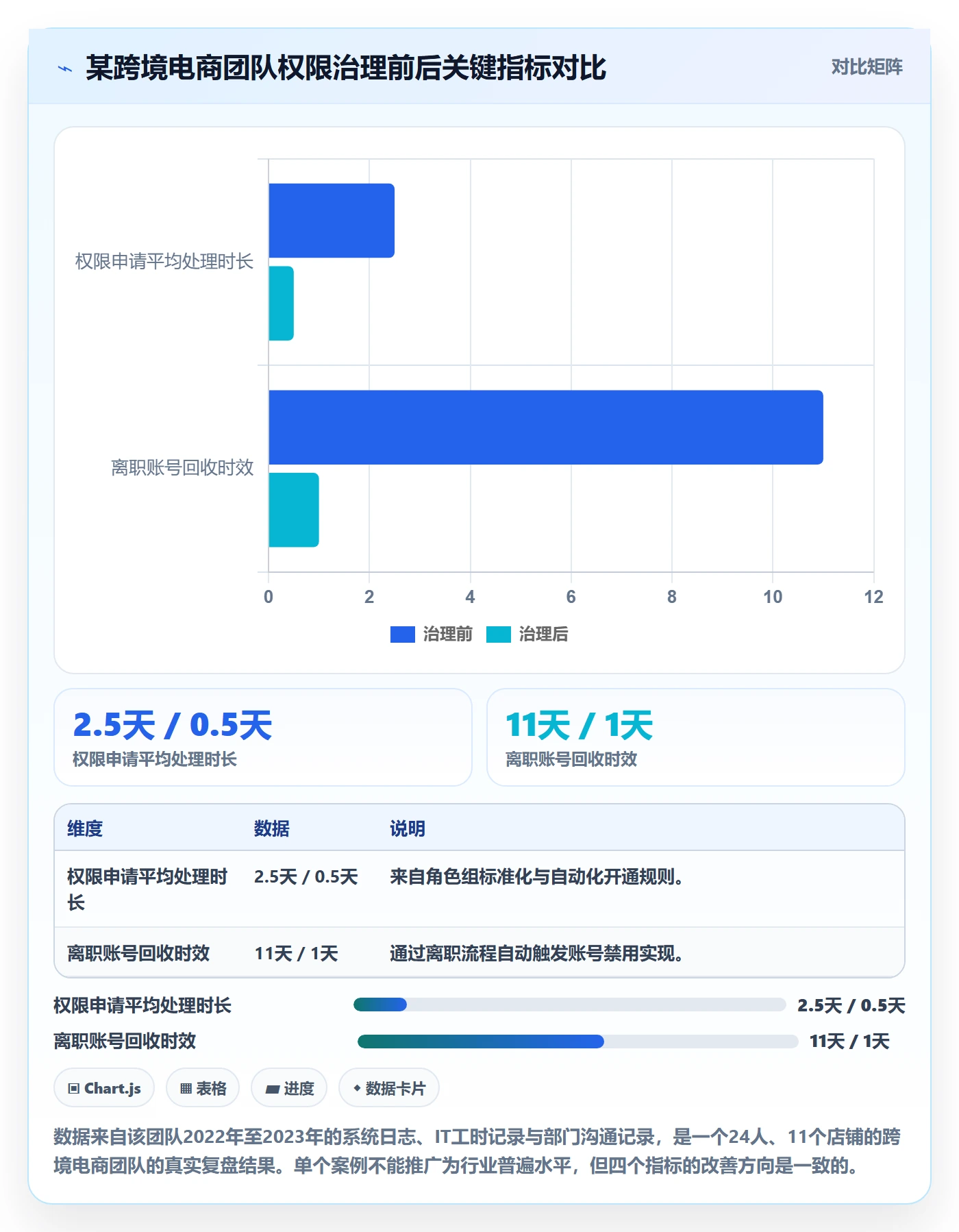Click the 说明 table column header

pyautogui.click(x=408, y=829)
